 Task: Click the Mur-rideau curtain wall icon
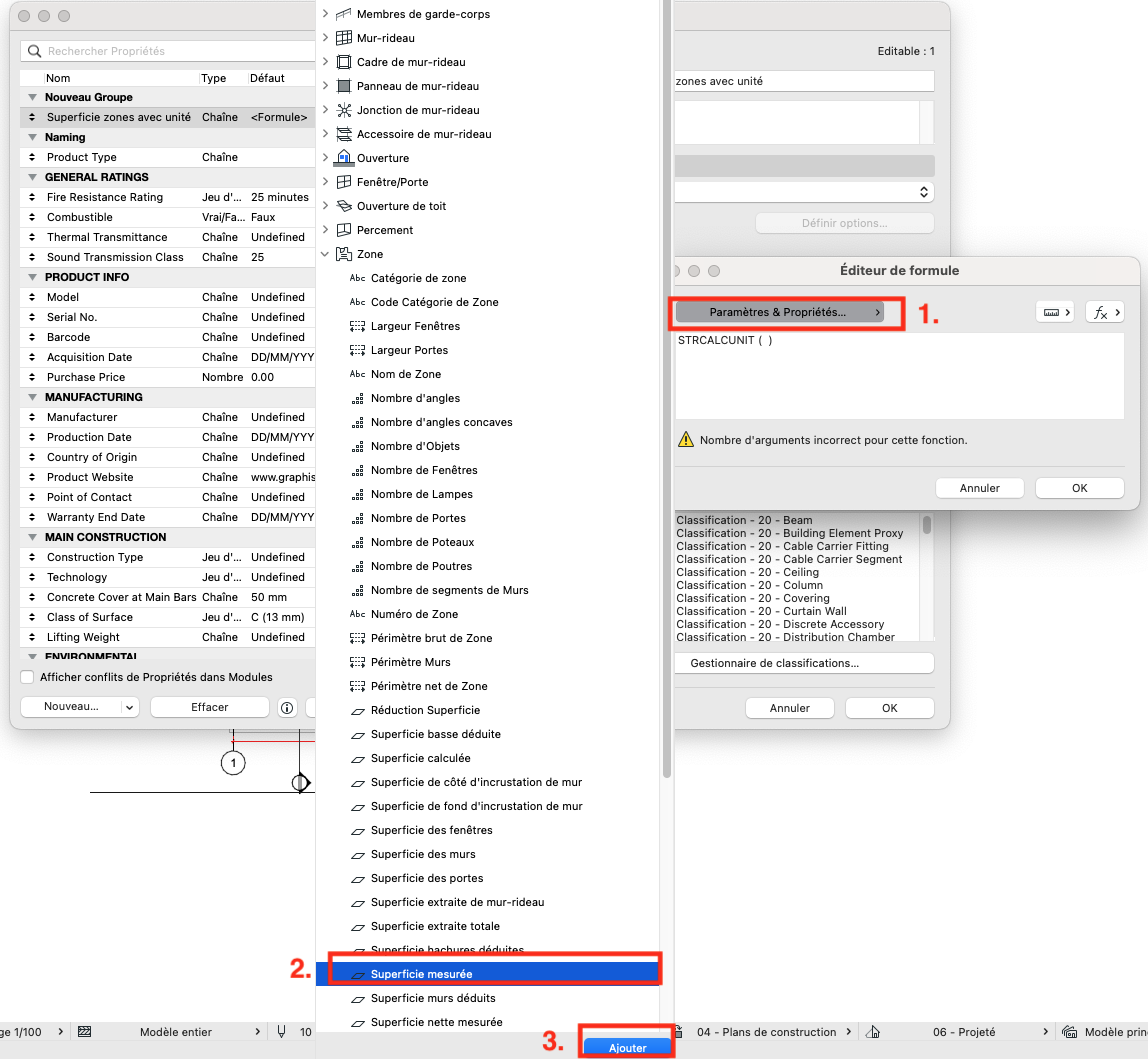343,38
